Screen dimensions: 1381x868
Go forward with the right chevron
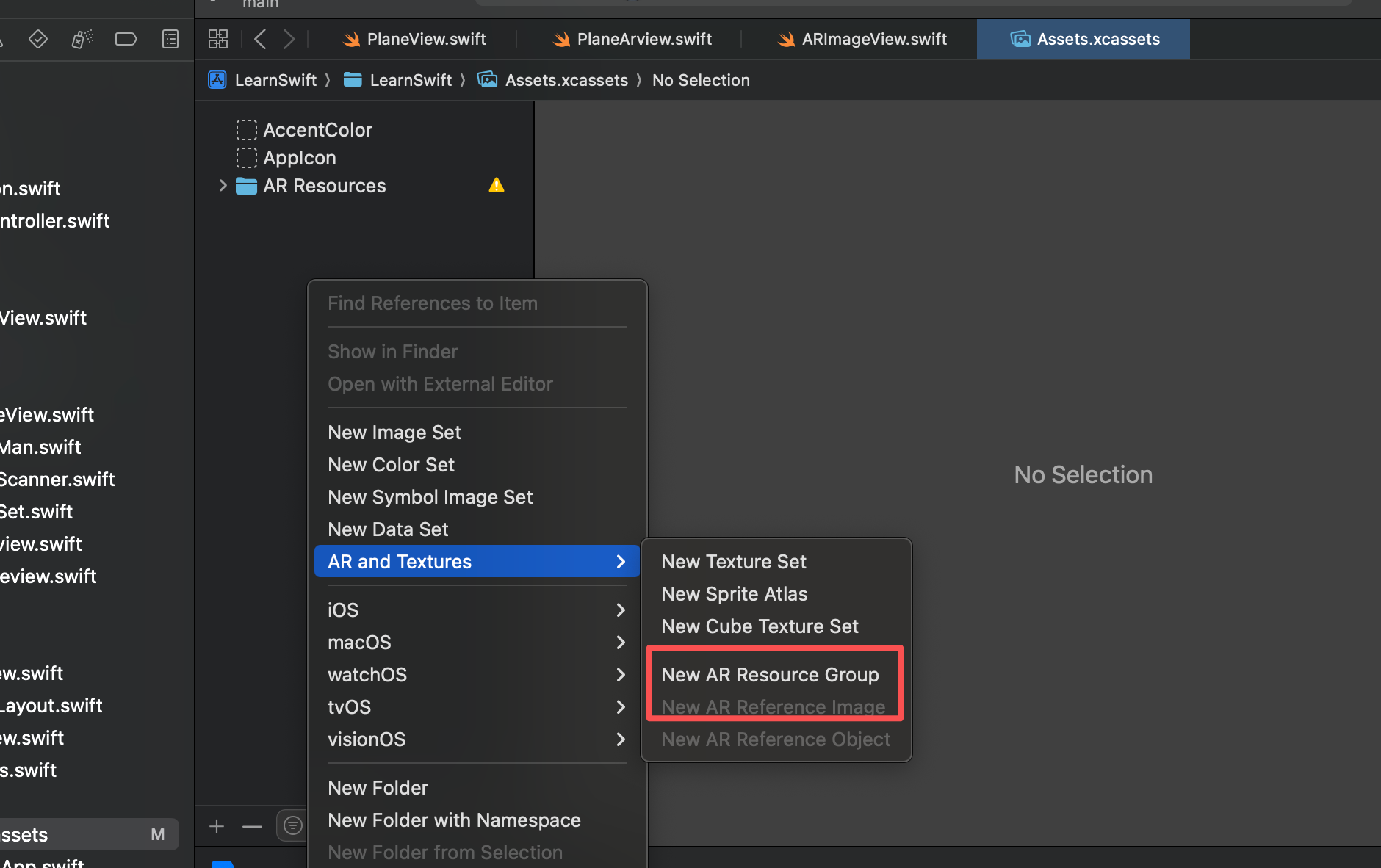289,39
